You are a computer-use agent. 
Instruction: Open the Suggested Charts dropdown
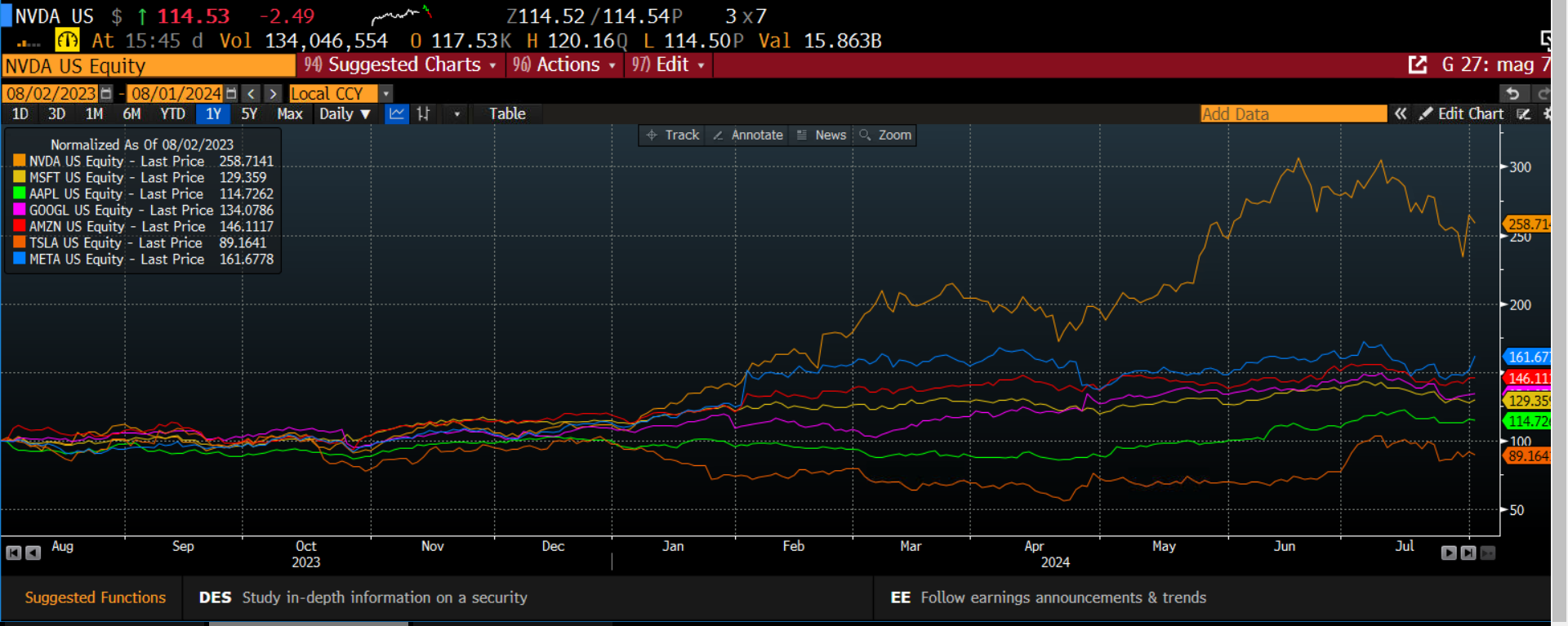pyautogui.click(x=401, y=65)
